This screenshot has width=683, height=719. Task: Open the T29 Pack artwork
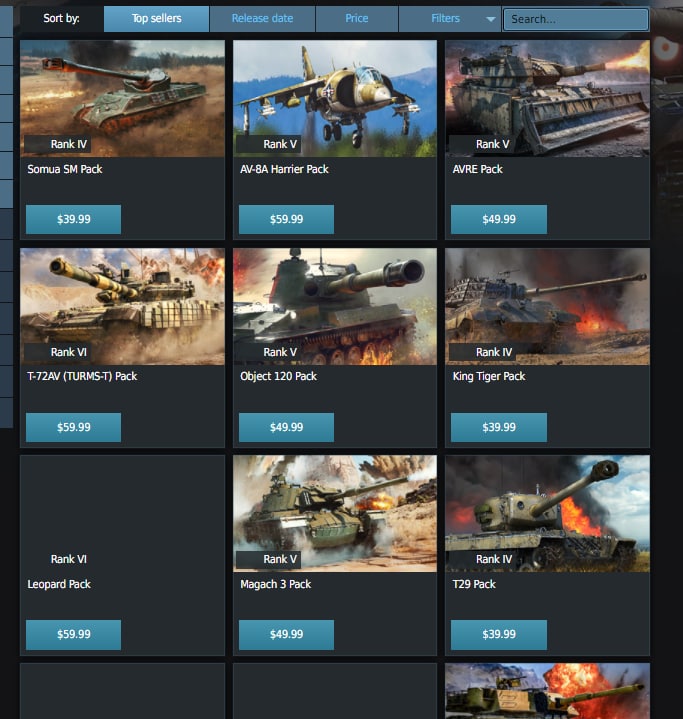547,514
